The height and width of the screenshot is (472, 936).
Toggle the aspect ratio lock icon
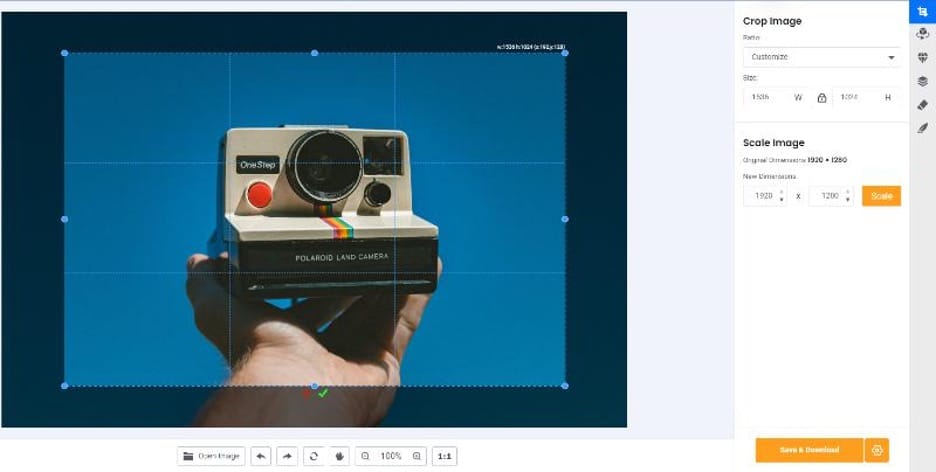(x=821, y=98)
